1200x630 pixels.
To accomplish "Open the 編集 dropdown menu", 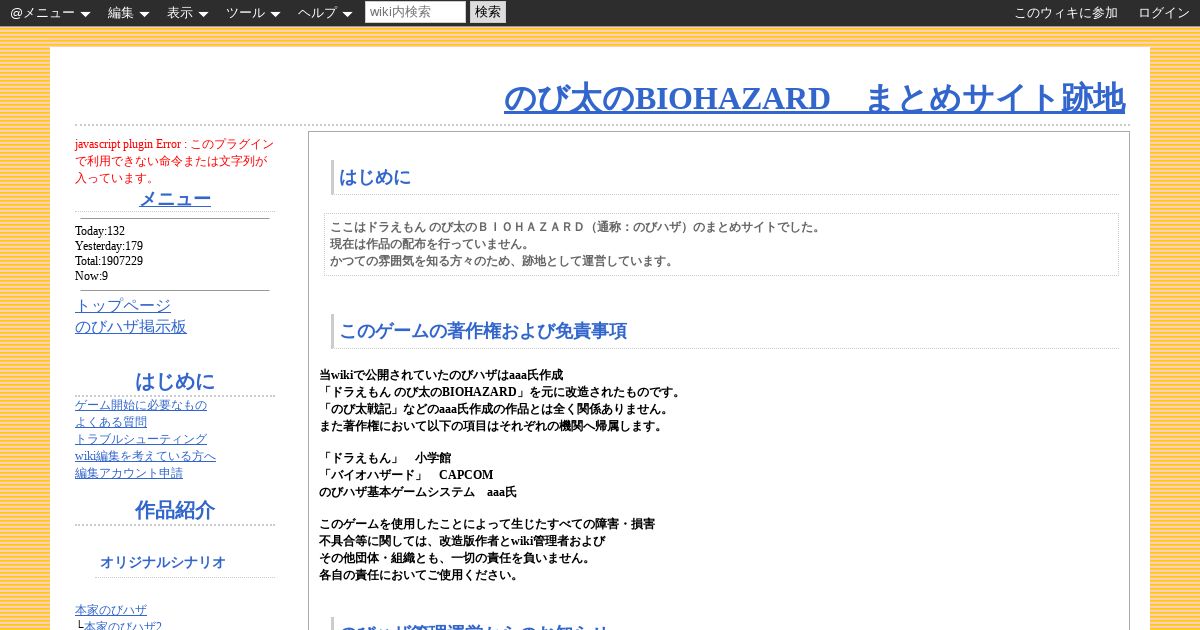I will click(128, 13).
